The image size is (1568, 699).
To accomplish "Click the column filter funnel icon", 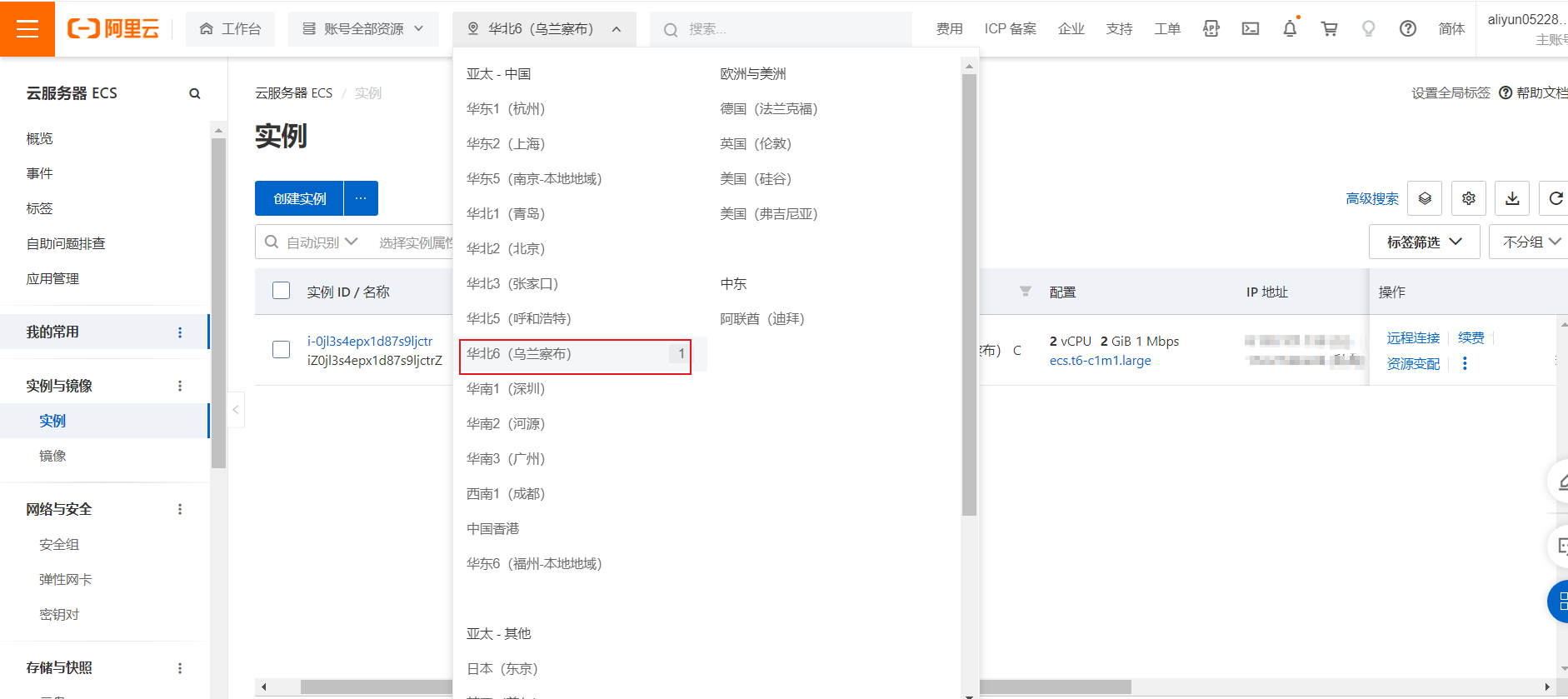I will tap(1026, 291).
